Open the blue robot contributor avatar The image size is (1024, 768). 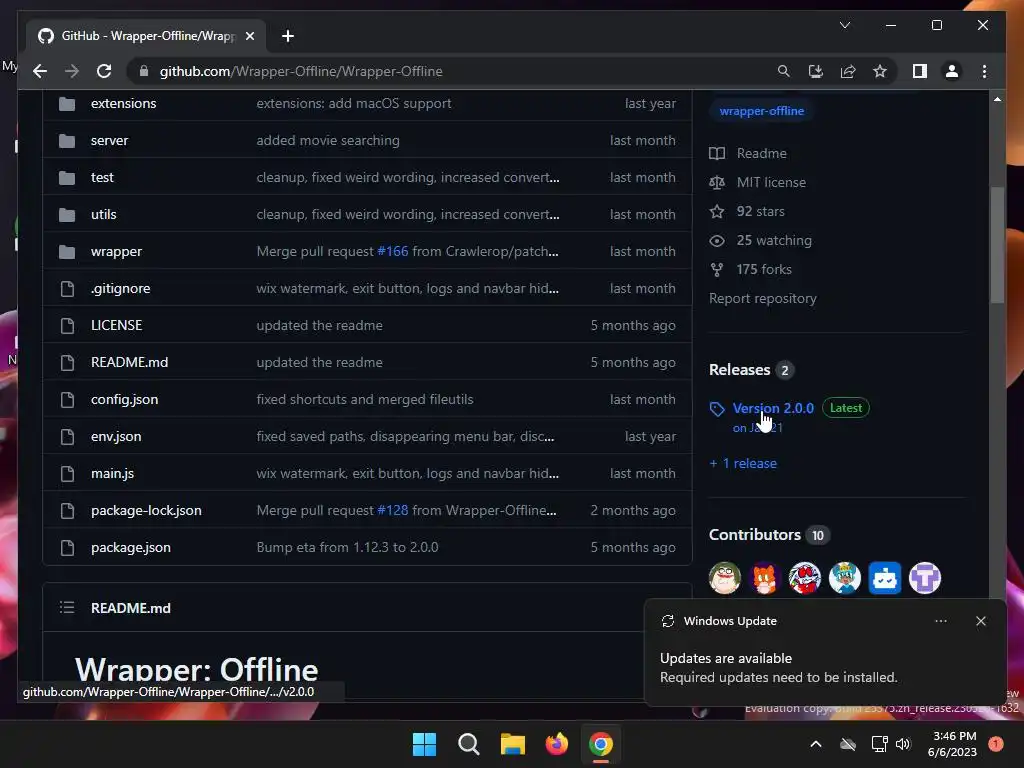885,578
